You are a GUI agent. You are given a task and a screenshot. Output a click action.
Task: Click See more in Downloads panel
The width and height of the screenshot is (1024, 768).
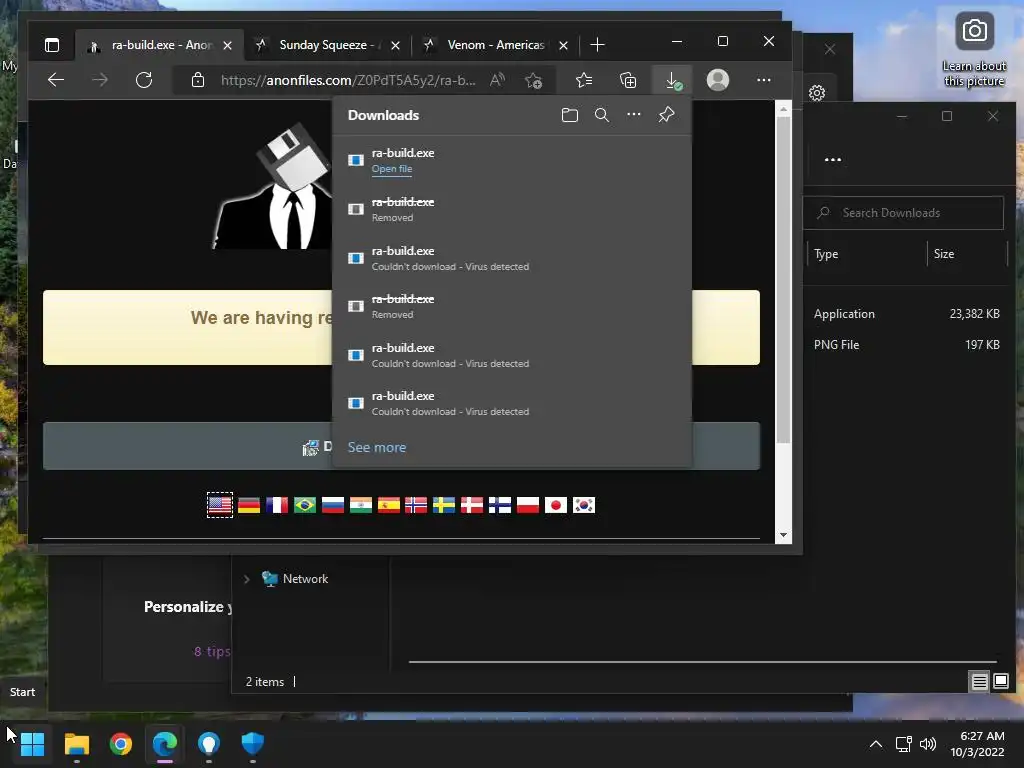[x=377, y=447]
